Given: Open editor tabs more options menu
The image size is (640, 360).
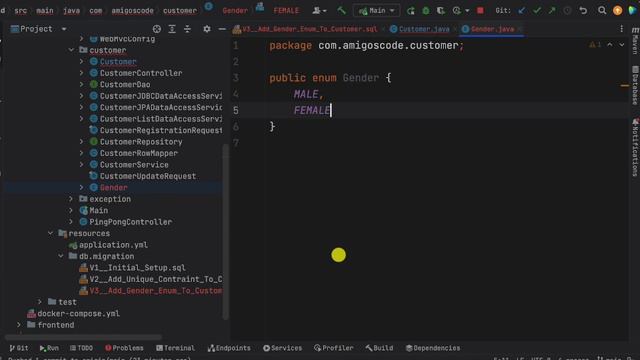Looking at the screenshot, I should [622, 29].
